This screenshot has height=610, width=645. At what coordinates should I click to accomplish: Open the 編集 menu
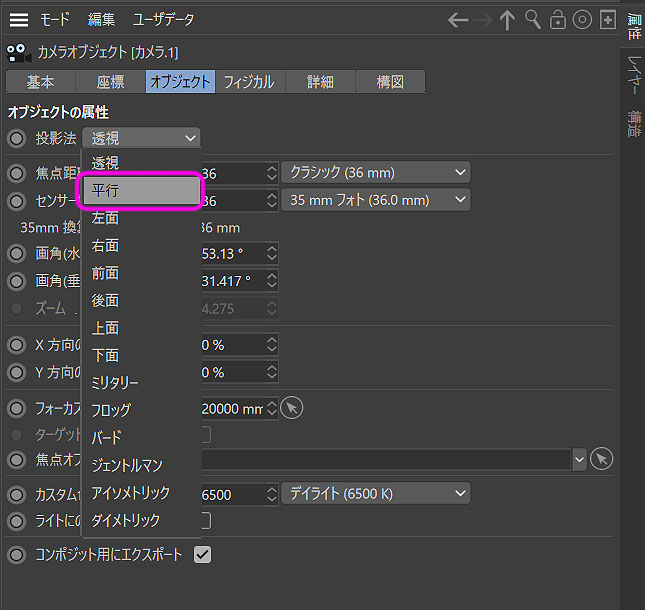point(101,19)
